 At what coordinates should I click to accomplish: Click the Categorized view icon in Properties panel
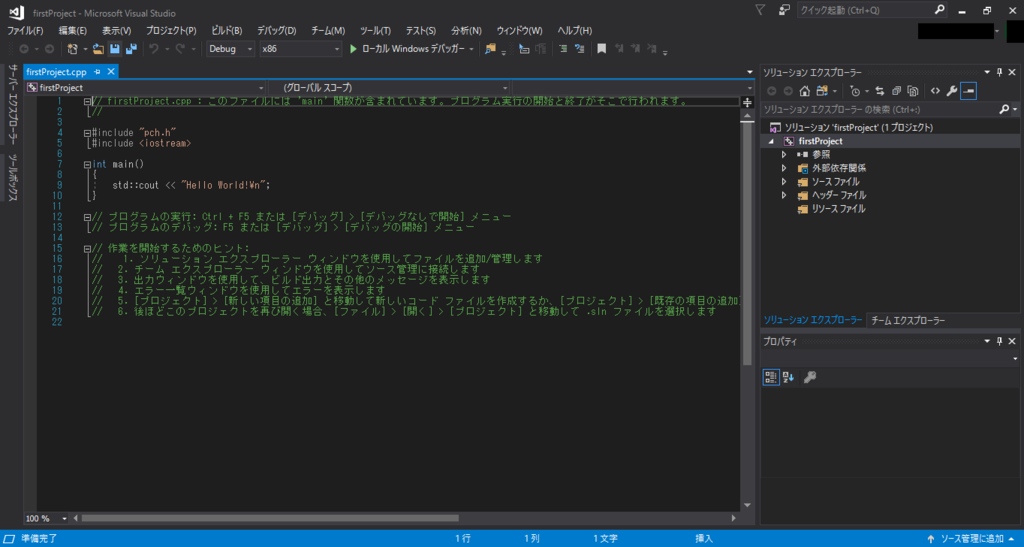771,377
